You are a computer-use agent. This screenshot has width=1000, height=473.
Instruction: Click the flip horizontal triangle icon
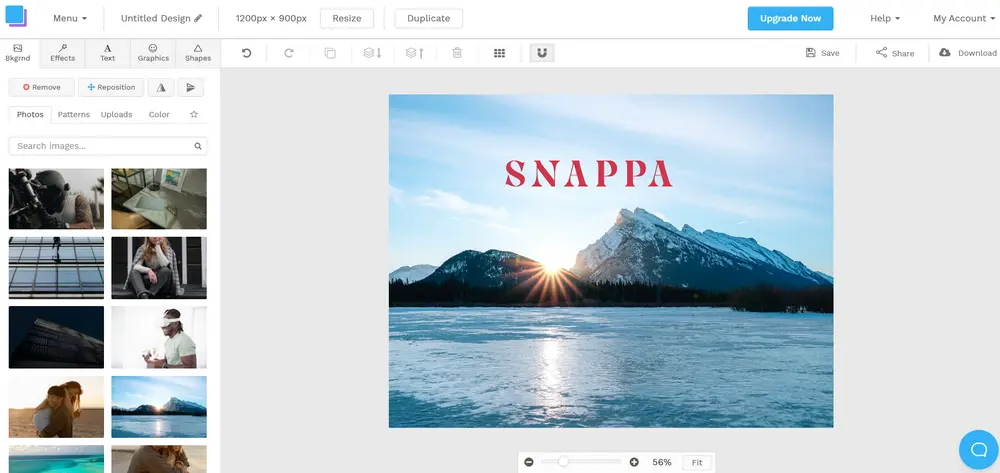click(x=161, y=87)
